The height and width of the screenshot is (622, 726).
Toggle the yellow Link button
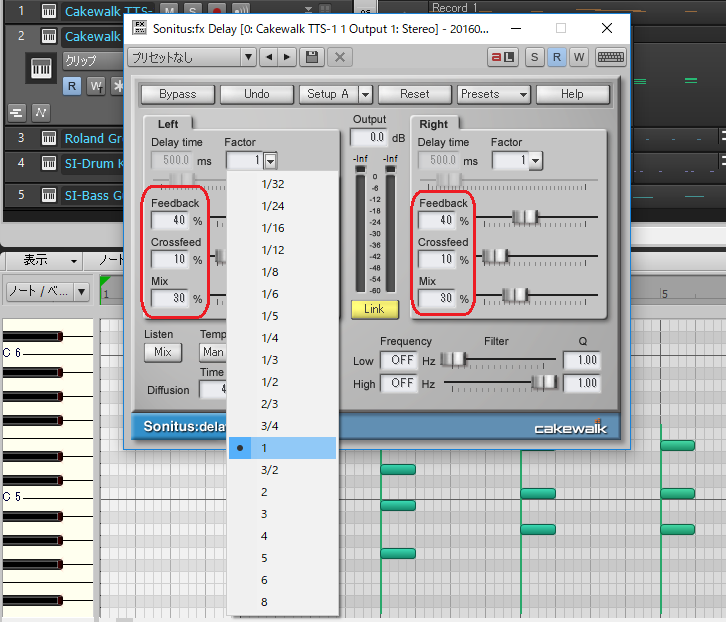point(375,309)
